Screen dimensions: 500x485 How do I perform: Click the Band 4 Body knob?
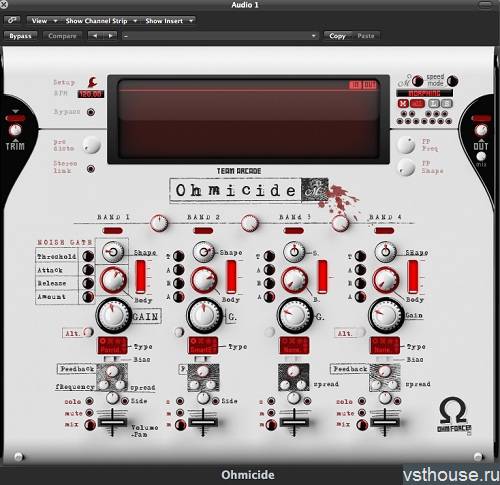coord(386,280)
